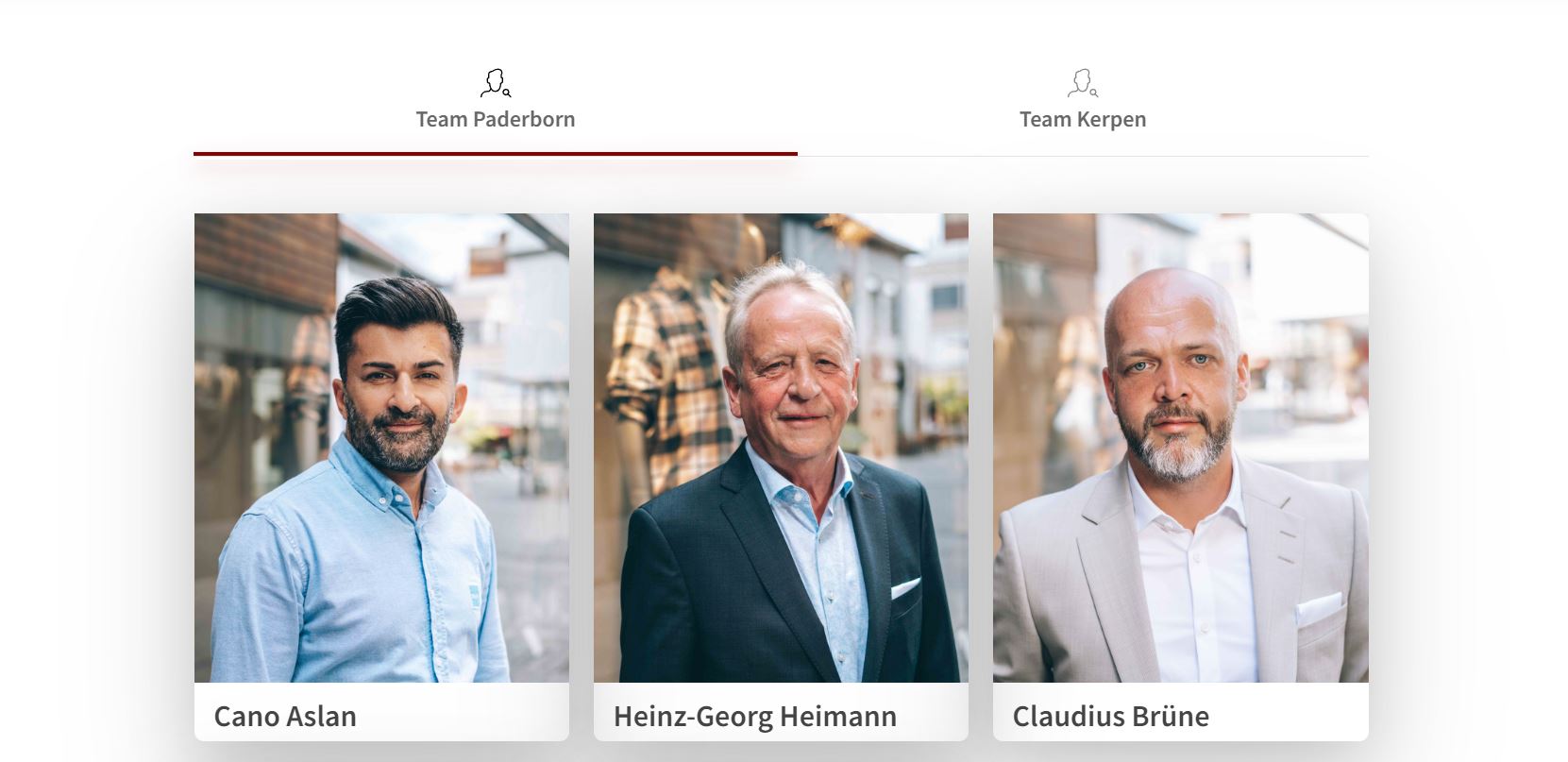Click the white footer area of Cano Aslan's card
Image resolution: width=1568 pixels, height=762 pixels.
click(381, 712)
